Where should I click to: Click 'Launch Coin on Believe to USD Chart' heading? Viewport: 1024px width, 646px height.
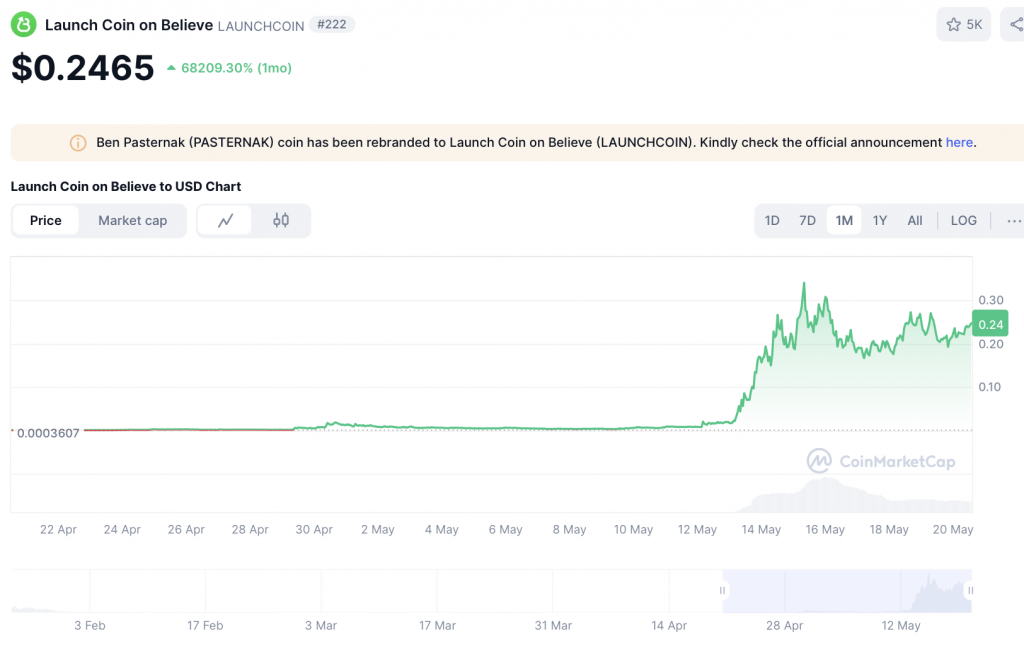125,186
